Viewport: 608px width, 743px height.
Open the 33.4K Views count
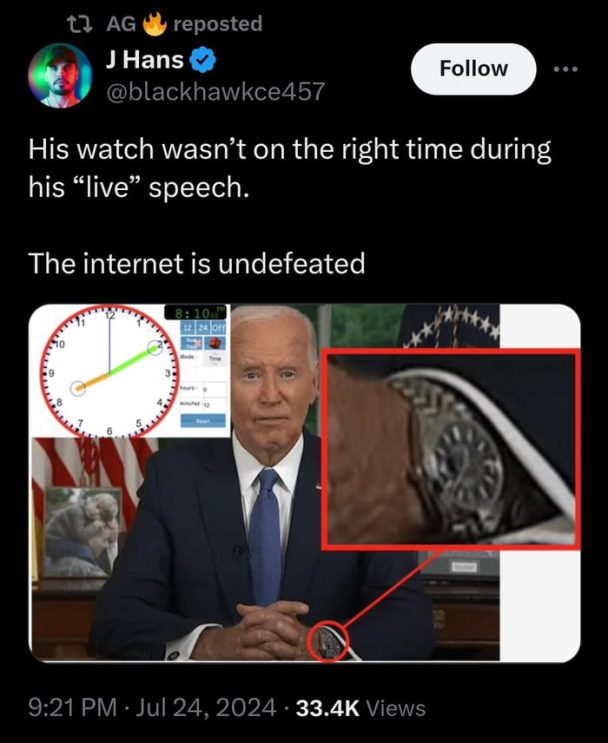pos(360,707)
